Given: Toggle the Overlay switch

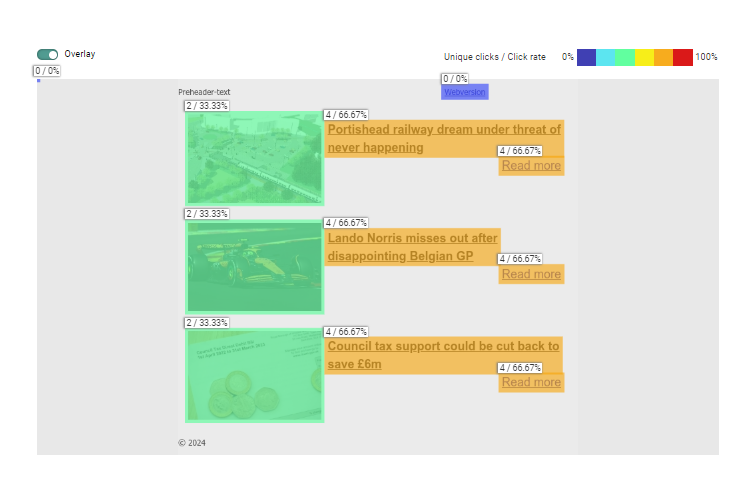Looking at the screenshot, I should [x=47, y=54].
